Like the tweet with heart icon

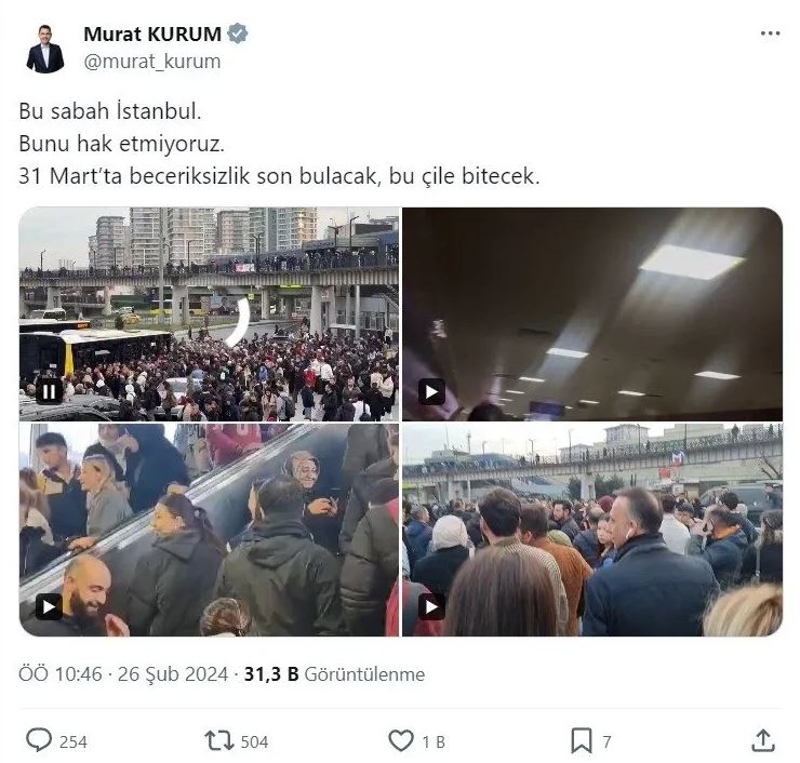tap(401, 741)
